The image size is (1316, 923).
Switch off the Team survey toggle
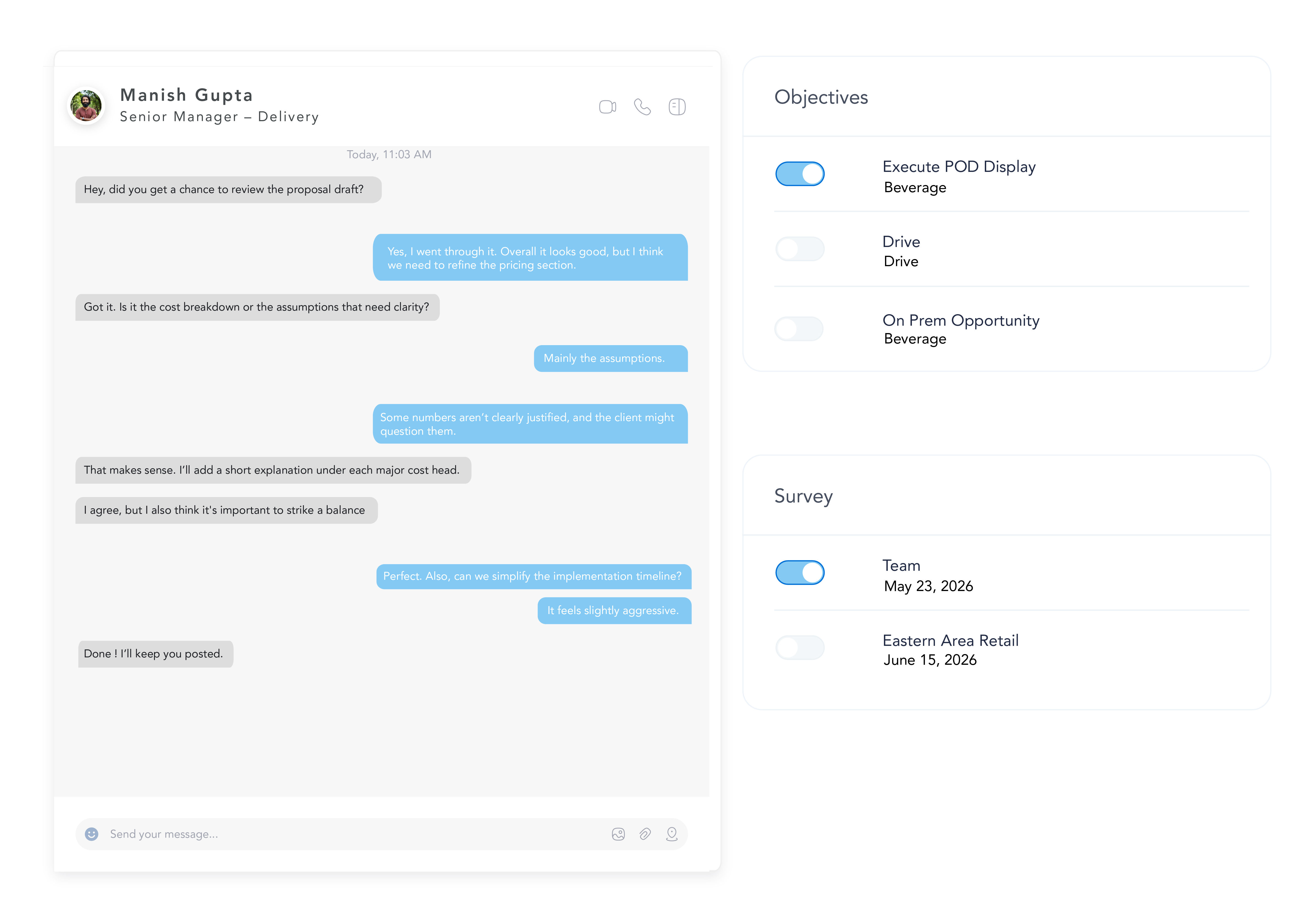(x=799, y=572)
